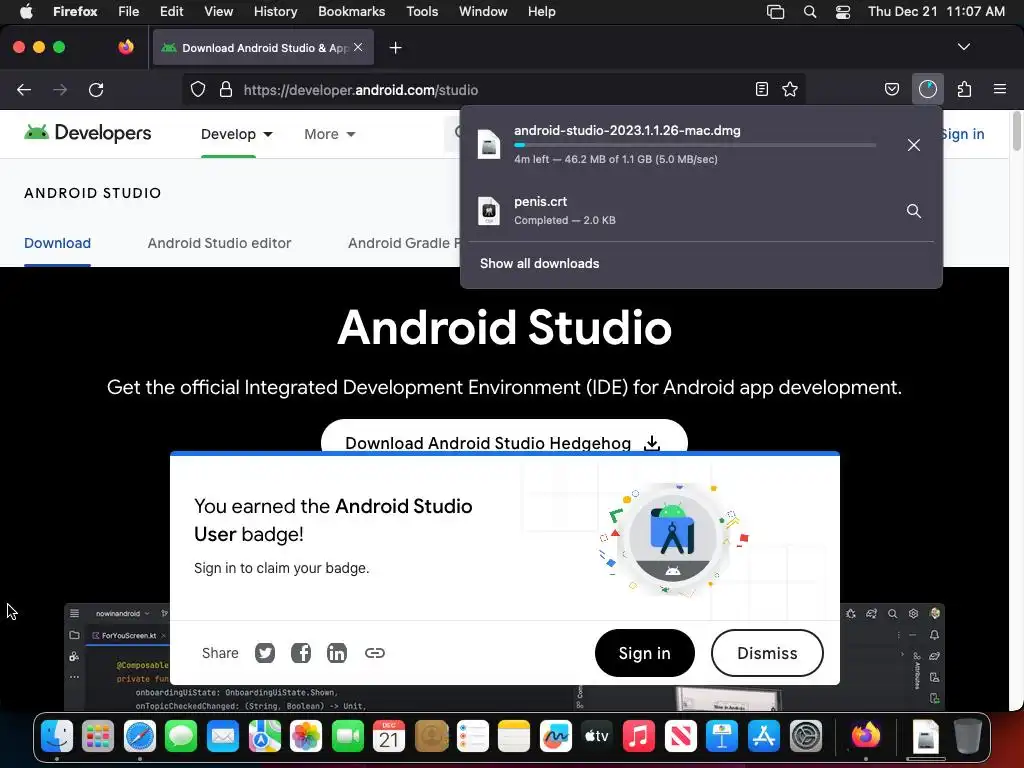Share badge on LinkedIn icon

[x=336, y=653]
